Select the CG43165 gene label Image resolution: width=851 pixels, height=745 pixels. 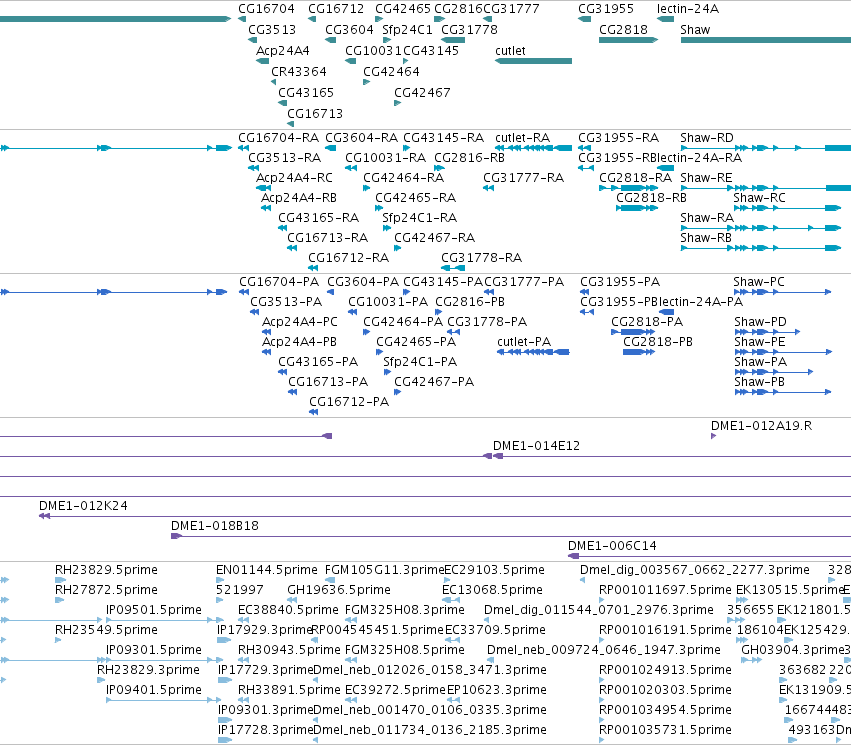click(x=306, y=93)
